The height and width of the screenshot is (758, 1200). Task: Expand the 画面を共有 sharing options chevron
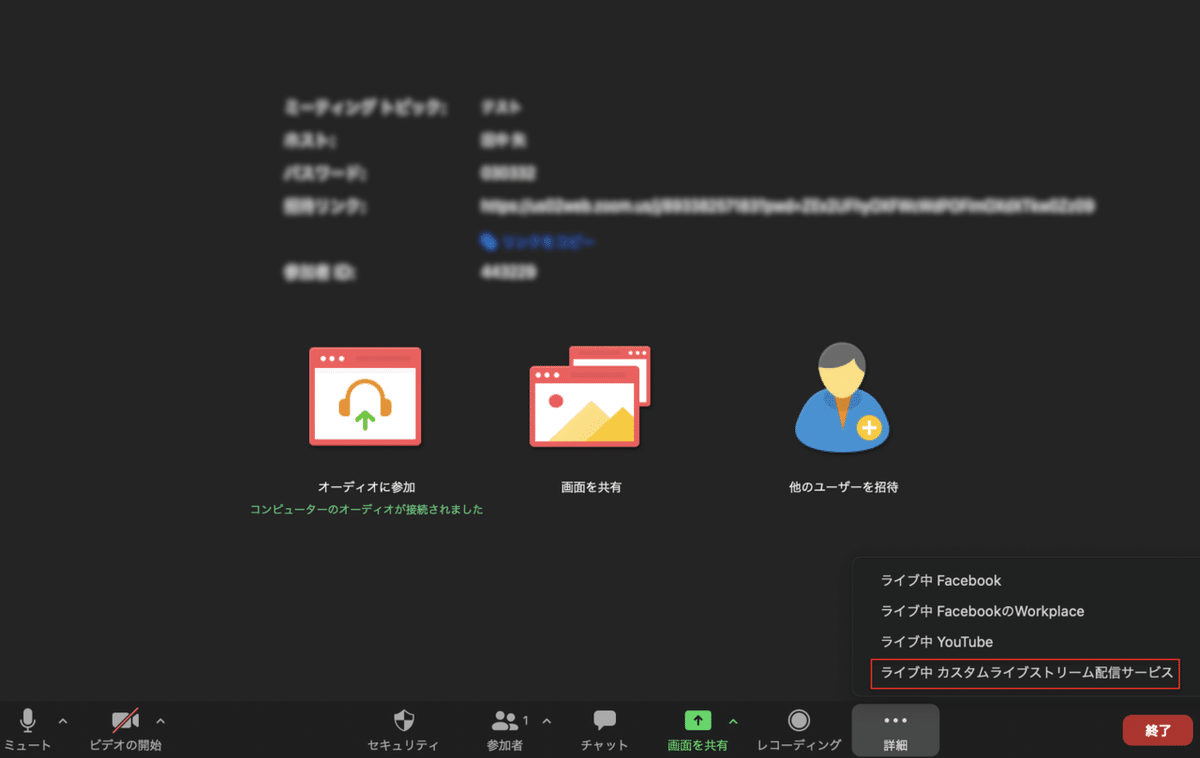click(735, 720)
